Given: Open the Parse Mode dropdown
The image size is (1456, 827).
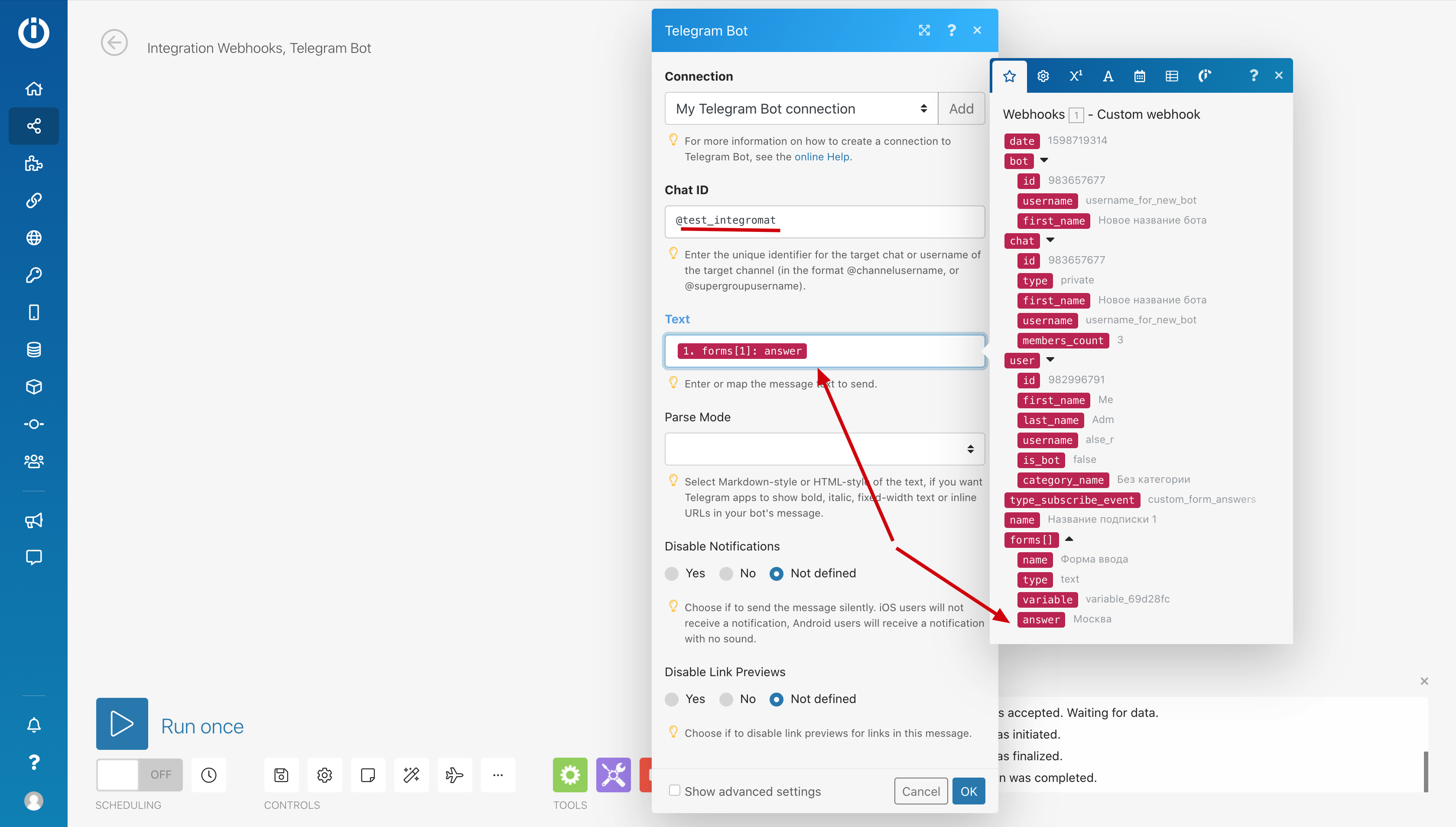Looking at the screenshot, I should pyautogui.click(x=825, y=449).
